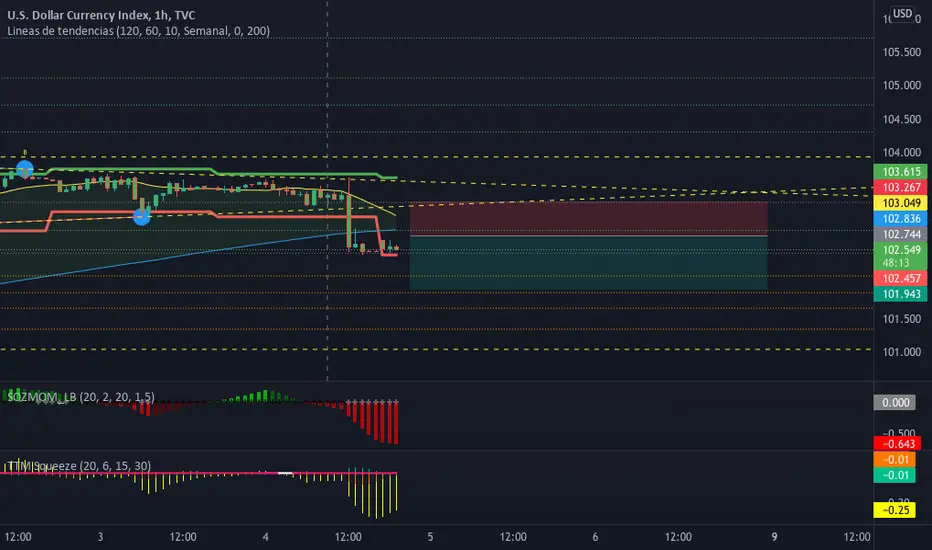Click the 105.000 price scale value
Viewport: 932px width, 550px height.
click(902, 86)
